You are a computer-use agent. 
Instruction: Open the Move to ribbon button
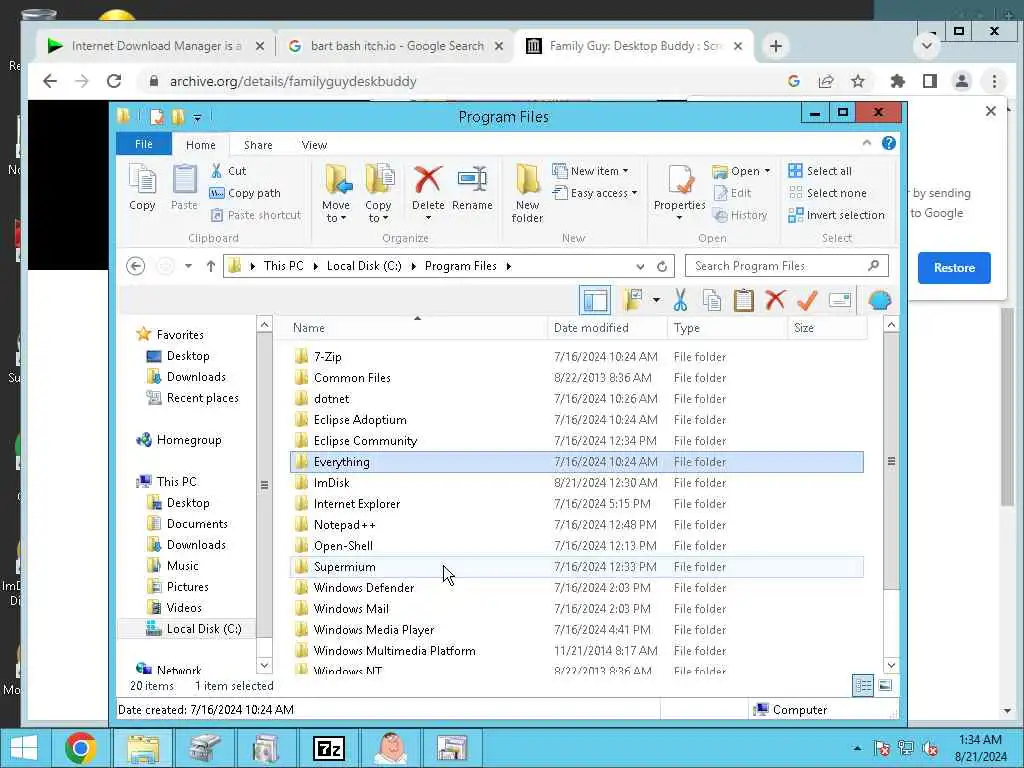click(336, 193)
